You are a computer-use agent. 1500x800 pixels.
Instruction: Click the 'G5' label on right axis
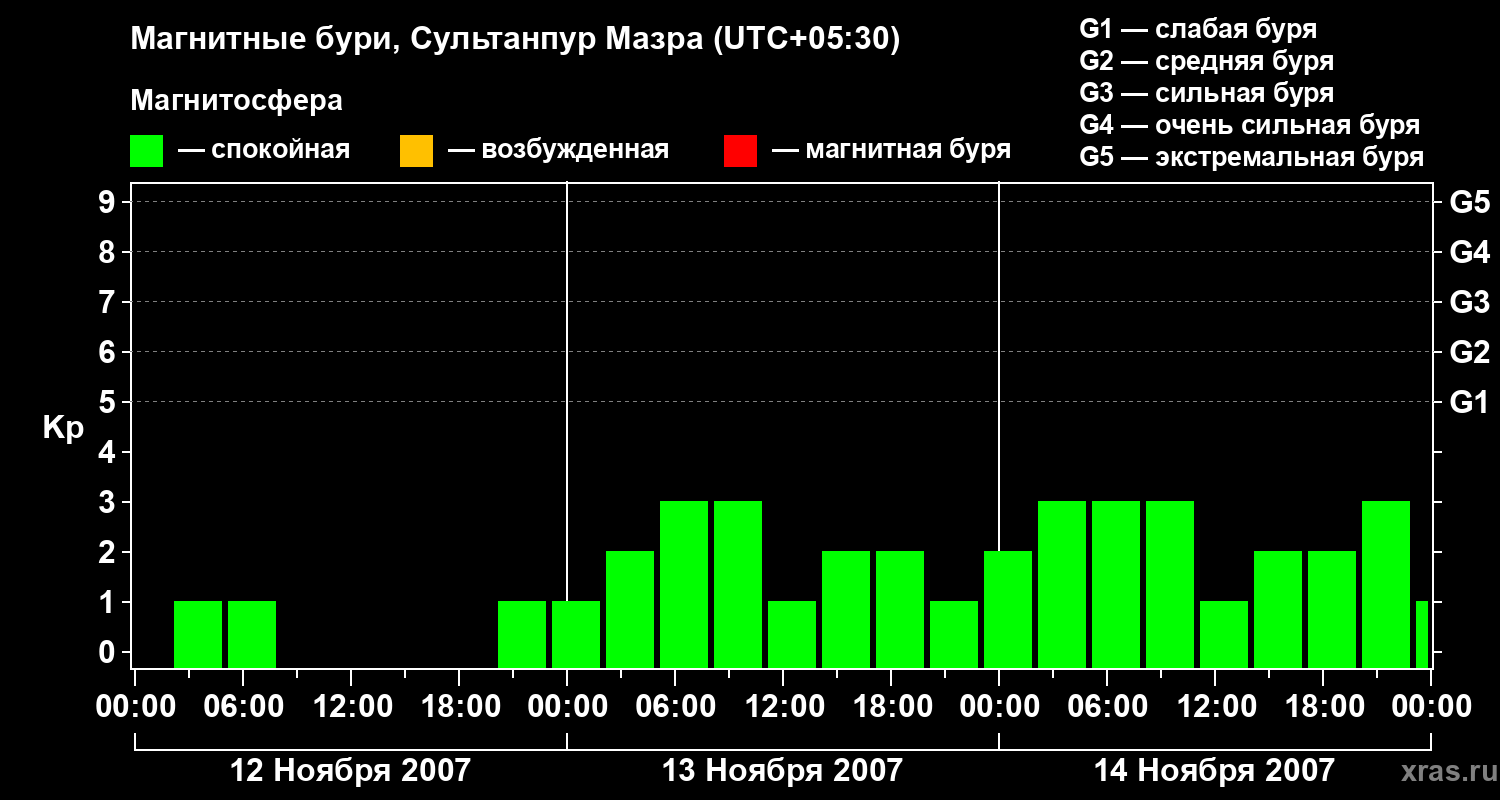click(1469, 202)
